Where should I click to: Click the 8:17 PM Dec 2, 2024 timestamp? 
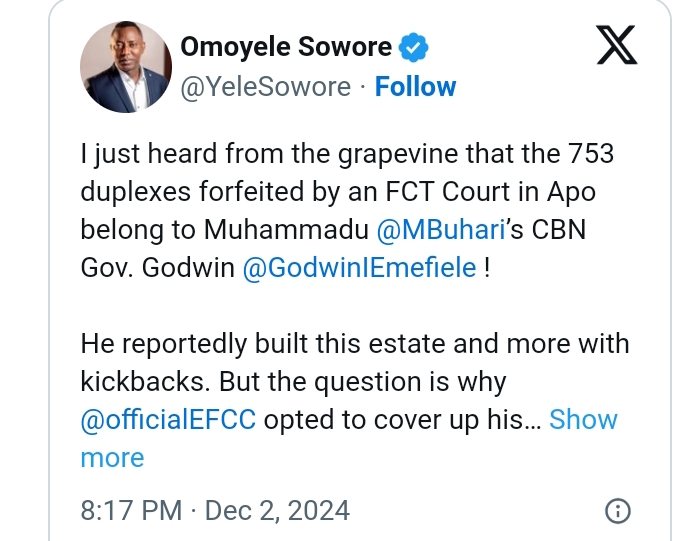[x=215, y=511]
